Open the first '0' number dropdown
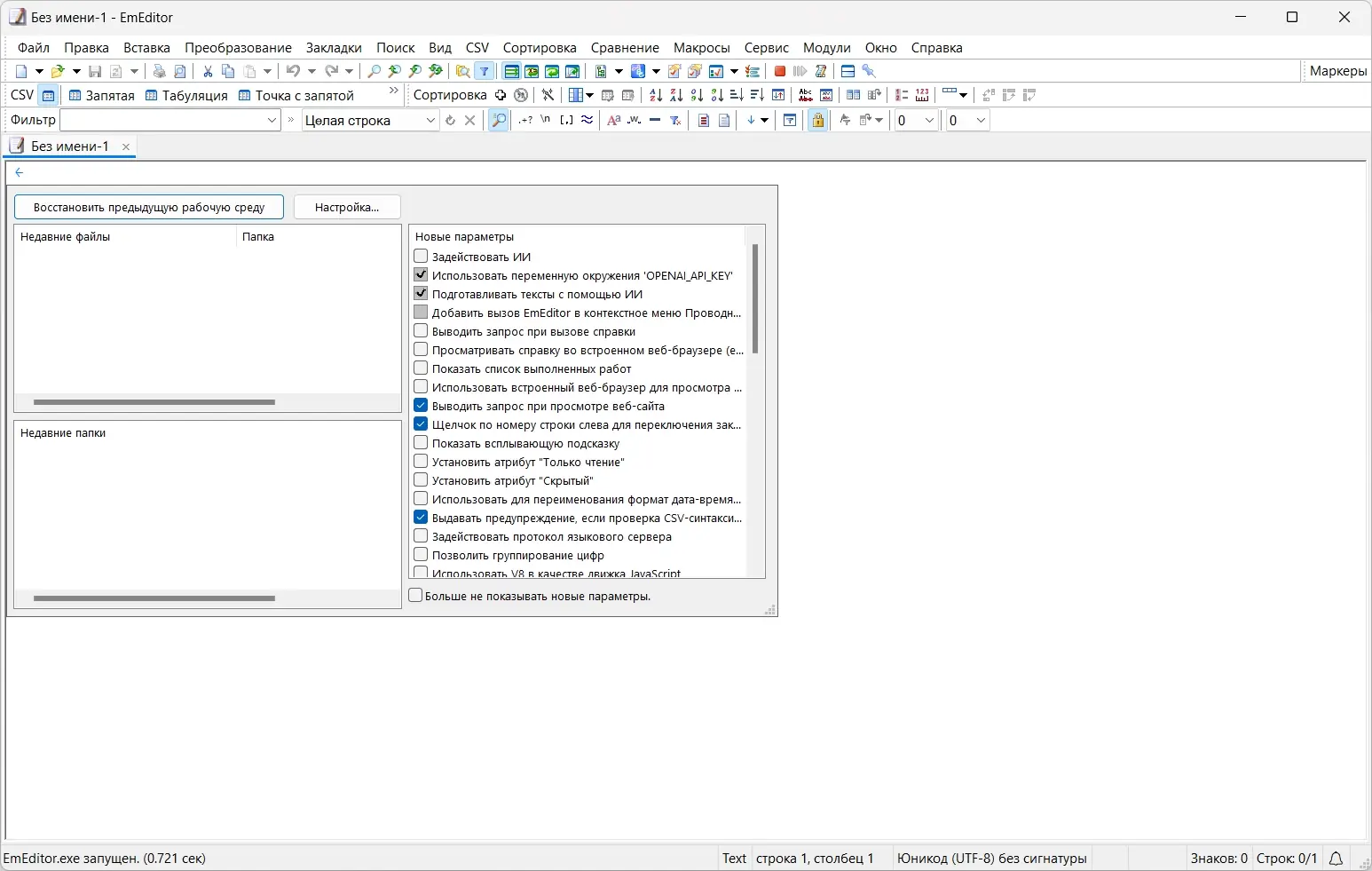 930,120
